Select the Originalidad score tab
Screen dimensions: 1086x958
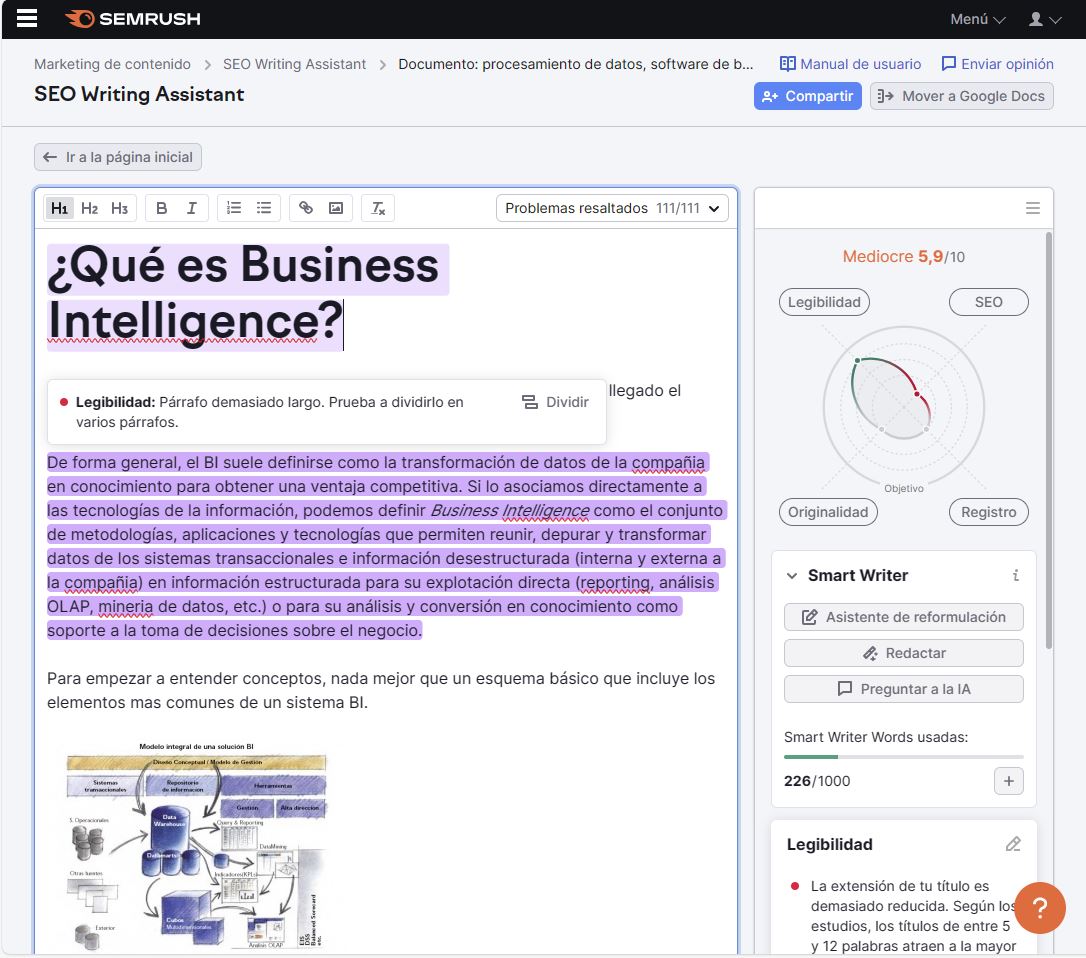(827, 512)
